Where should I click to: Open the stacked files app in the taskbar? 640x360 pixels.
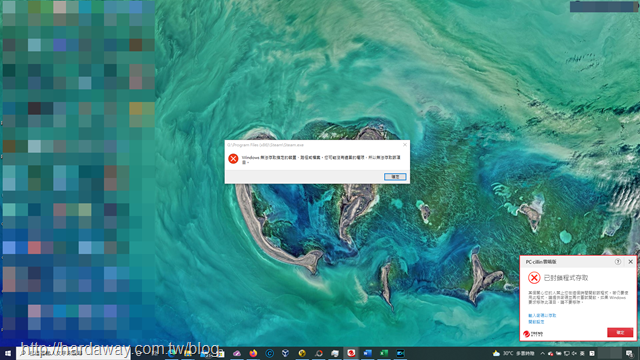(x=335, y=353)
